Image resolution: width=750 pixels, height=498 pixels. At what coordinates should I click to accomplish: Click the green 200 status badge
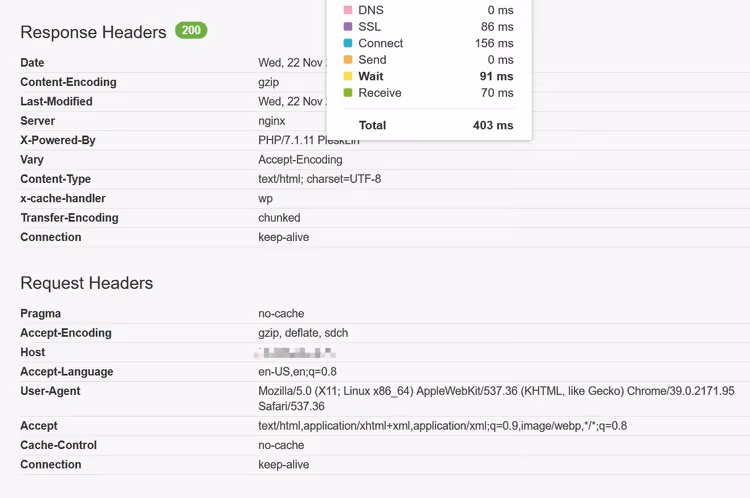click(x=191, y=30)
